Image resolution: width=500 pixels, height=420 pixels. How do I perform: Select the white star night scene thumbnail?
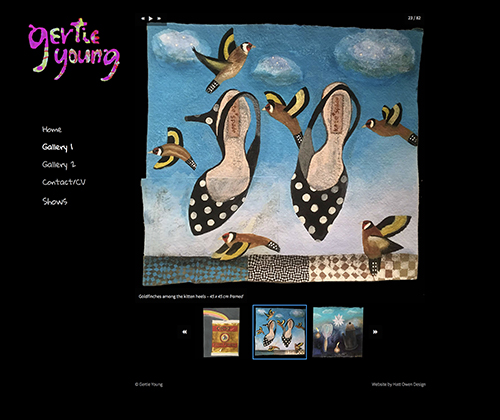338,332
